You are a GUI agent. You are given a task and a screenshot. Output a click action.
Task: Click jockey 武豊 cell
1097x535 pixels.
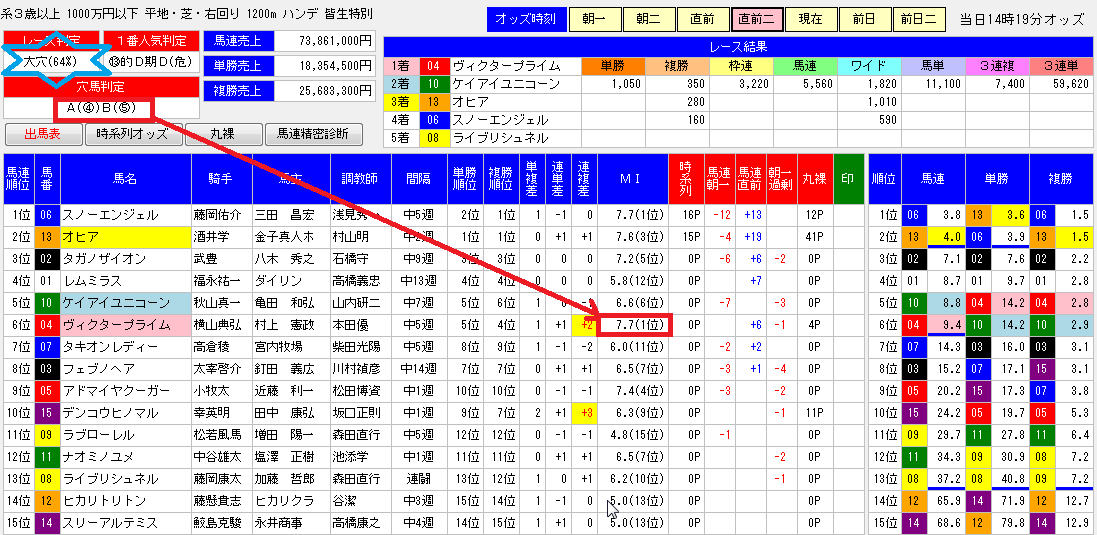pyautogui.click(x=221, y=259)
